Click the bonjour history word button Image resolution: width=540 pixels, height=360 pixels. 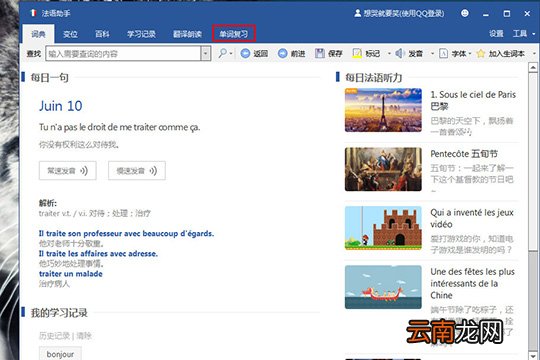tap(60, 354)
